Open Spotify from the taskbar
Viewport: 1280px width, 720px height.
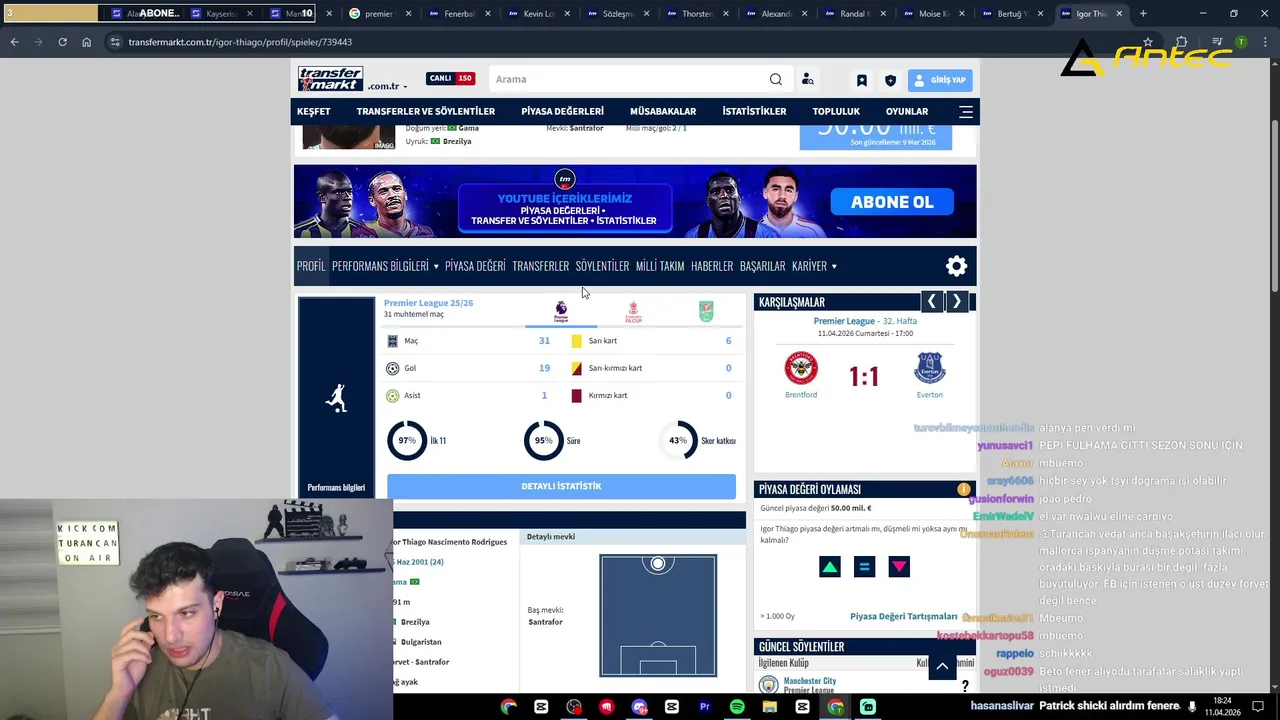tap(737, 707)
